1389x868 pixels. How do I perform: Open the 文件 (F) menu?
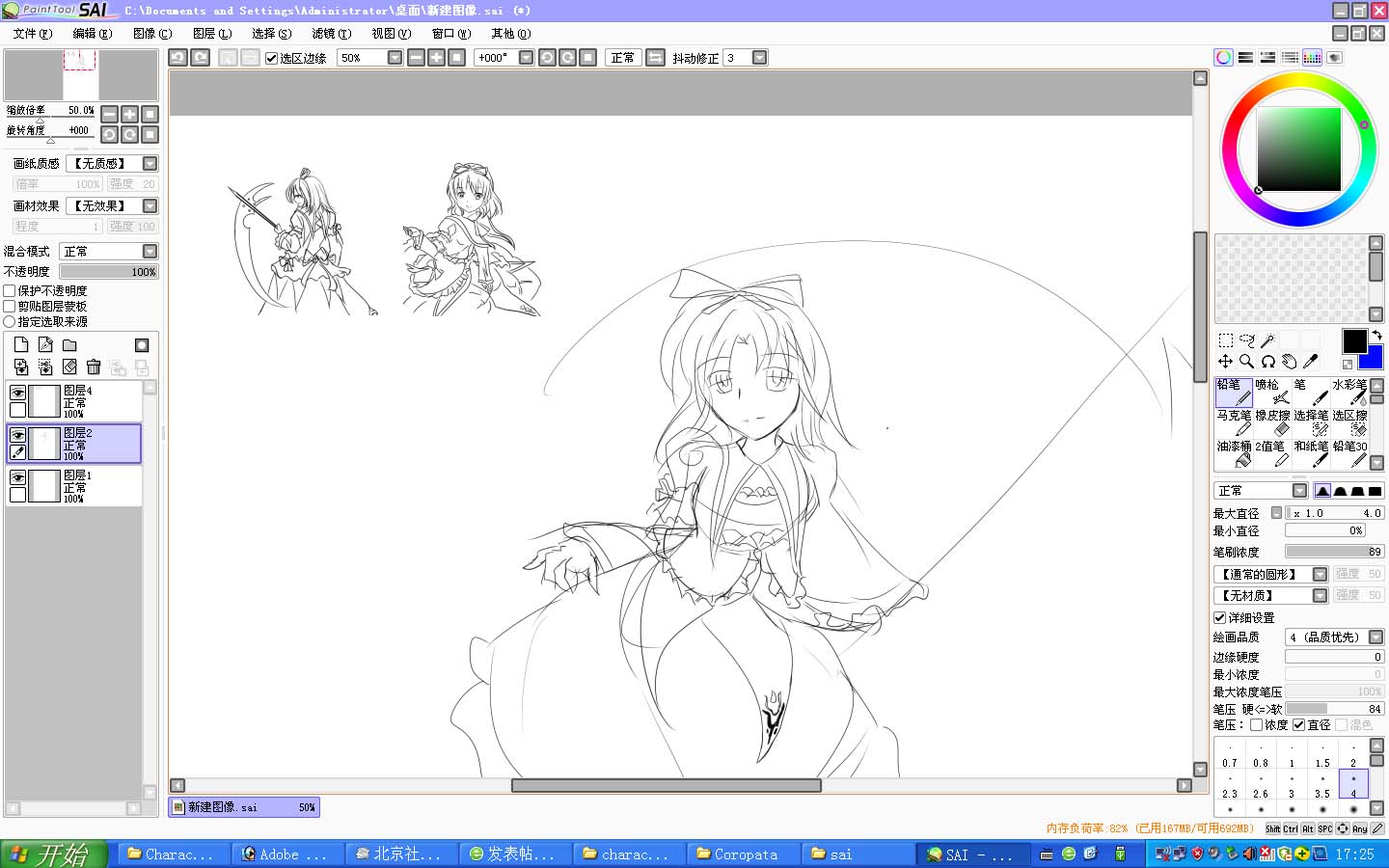click(x=33, y=34)
